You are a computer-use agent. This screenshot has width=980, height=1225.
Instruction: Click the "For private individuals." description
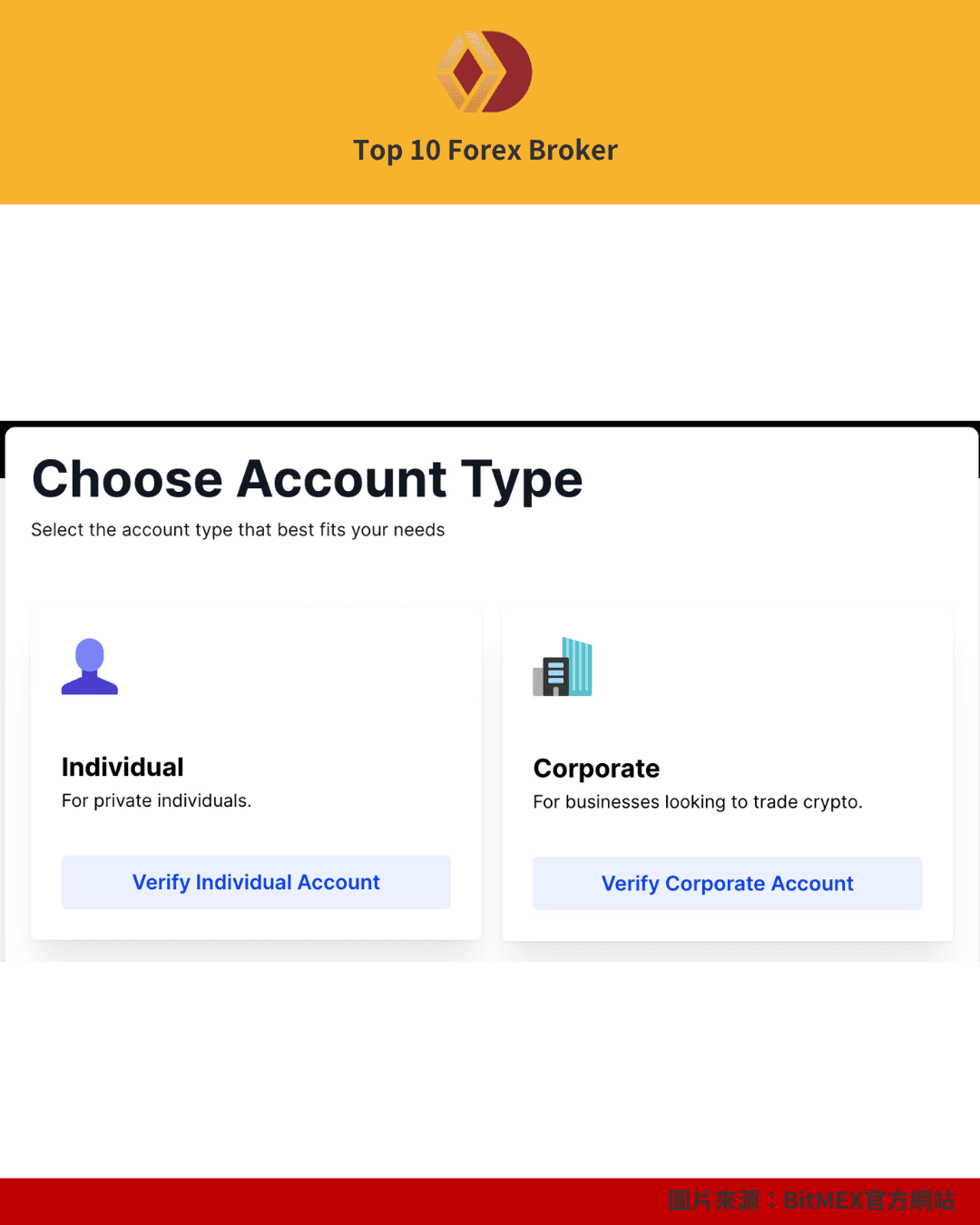(156, 800)
